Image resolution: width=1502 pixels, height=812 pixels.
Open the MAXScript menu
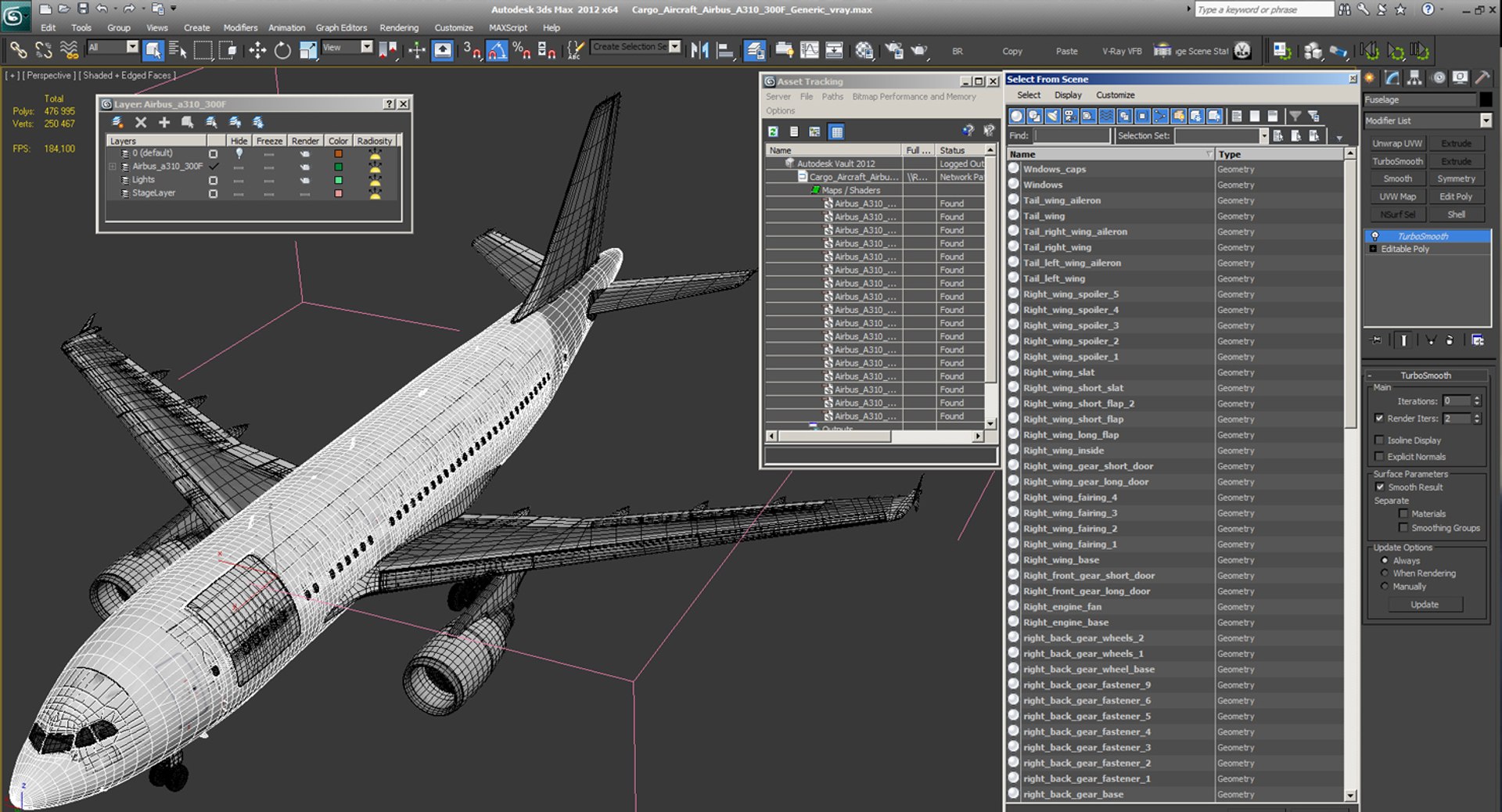pyautogui.click(x=508, y=27)
